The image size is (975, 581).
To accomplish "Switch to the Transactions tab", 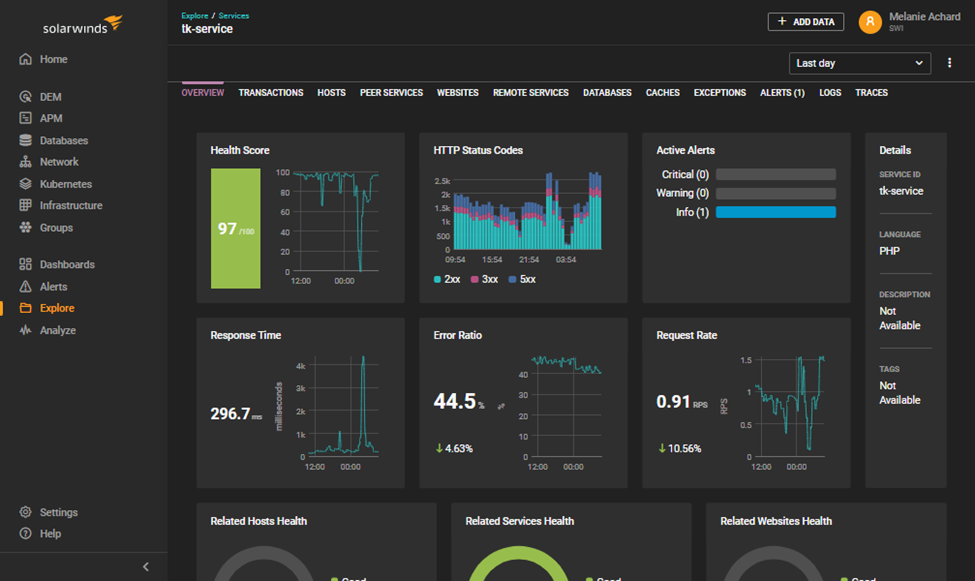I will click(x=270, y=93).
